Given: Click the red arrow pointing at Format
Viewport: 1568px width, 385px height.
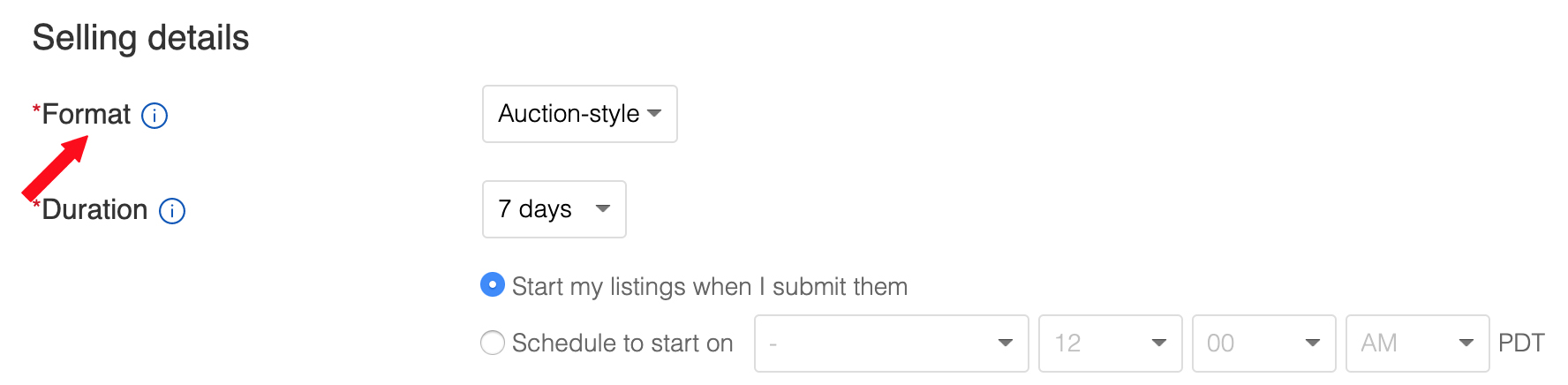Looking at the screenshot, I should click(x=55, y=168).
